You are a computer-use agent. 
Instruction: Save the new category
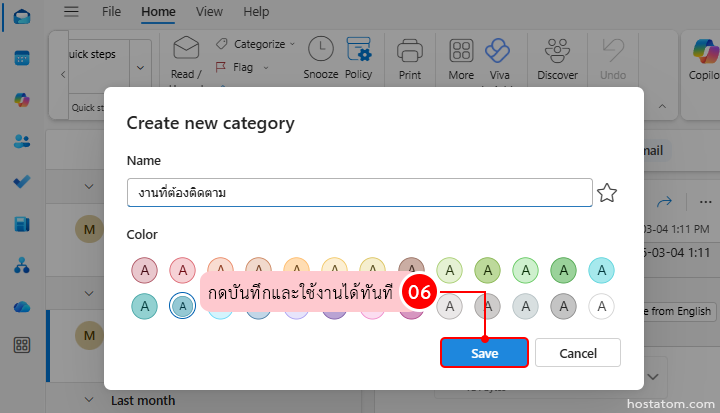(x=484, y=353)
